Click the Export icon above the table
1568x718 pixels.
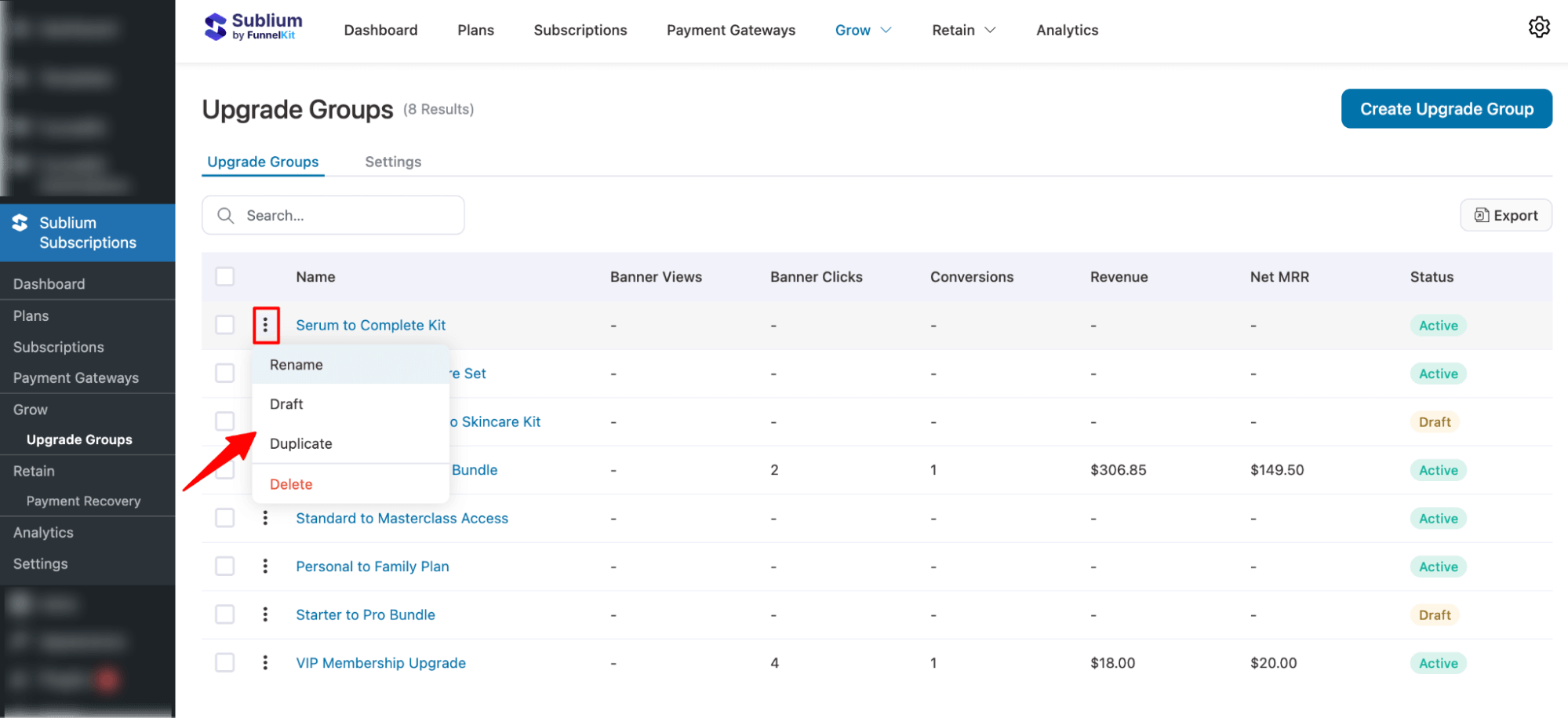click(1481, 215)
